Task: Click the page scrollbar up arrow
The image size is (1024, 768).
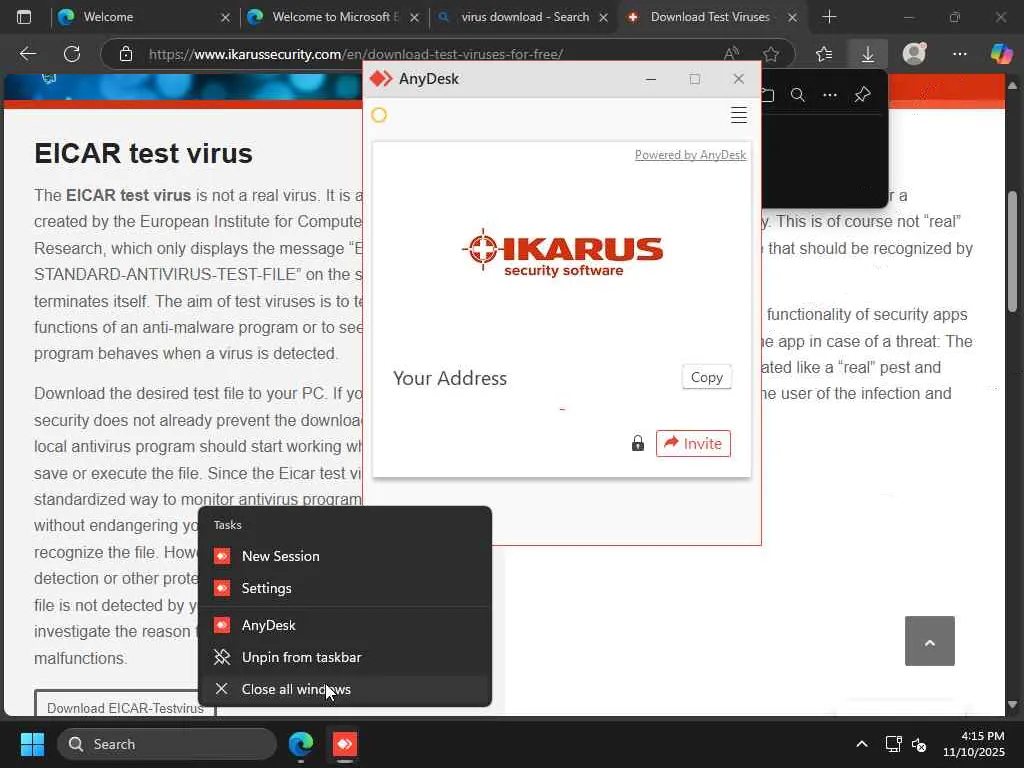Action: click(1013, 85)
